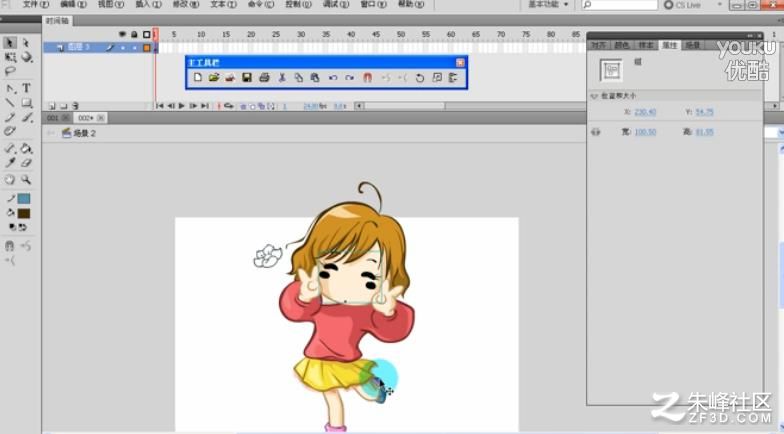Toggle Loop playback button in timeline
The height and width of the screenshot is (434, 784).
click(x=228, y=106)
